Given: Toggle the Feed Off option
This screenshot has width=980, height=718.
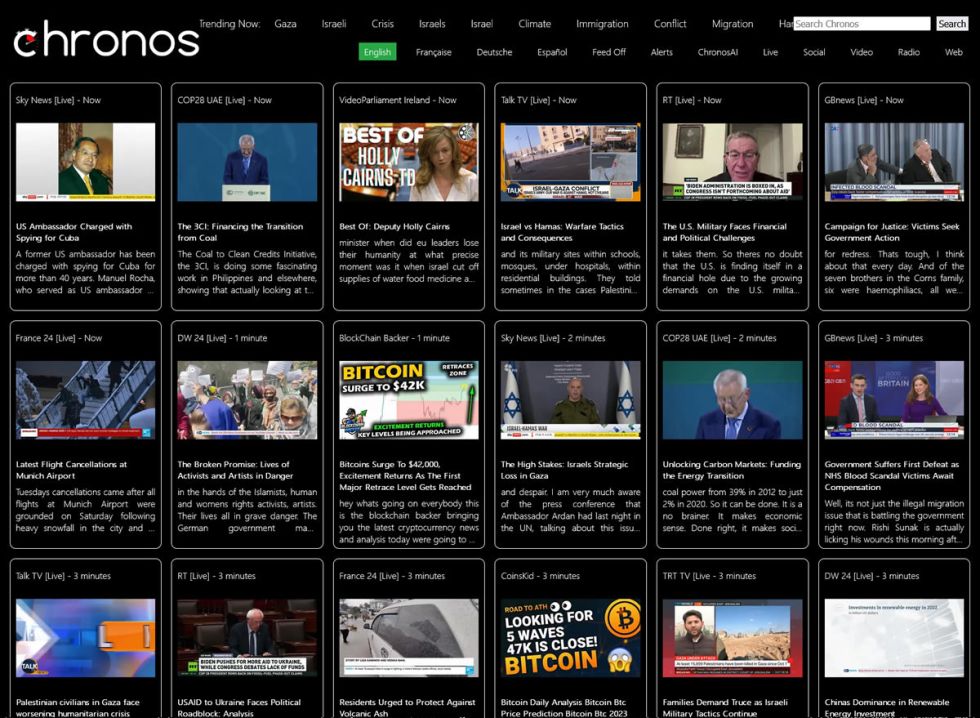Looking at the screenshot, I should tap(609, 52).
